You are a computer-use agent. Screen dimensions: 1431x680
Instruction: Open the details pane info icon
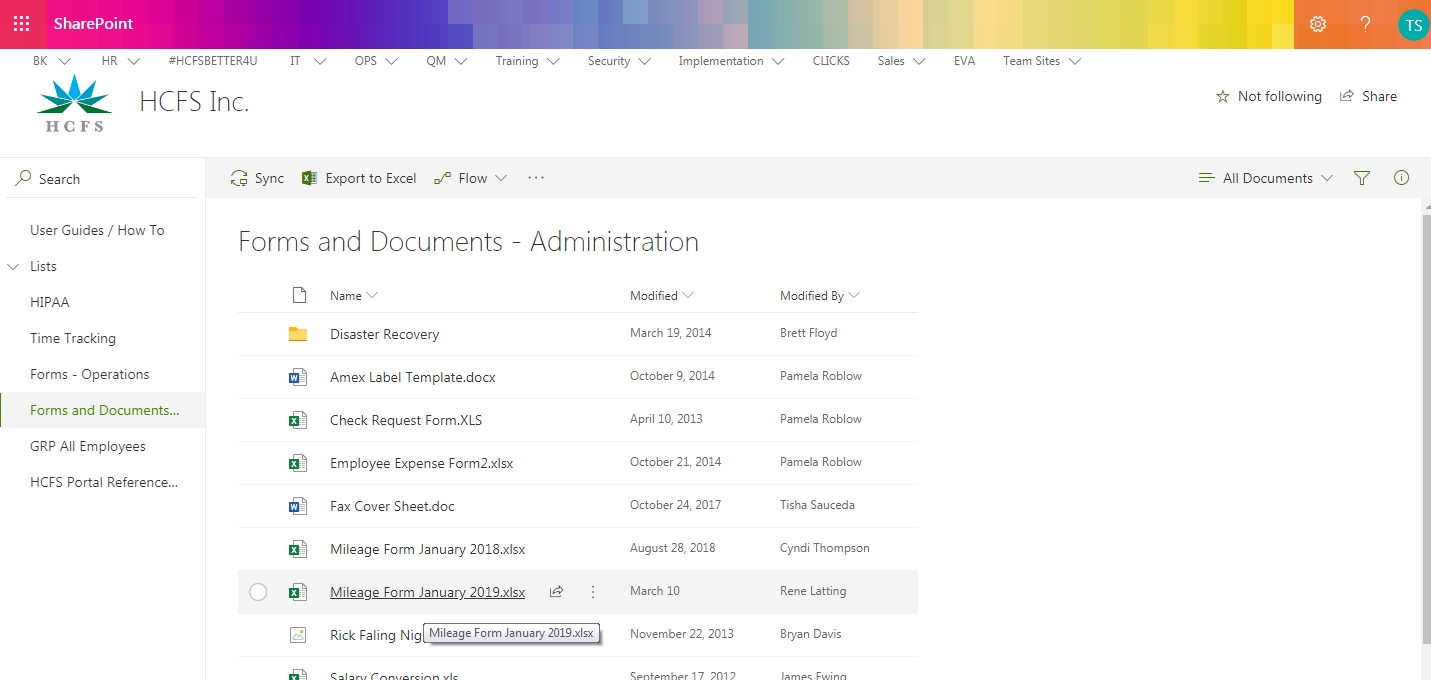1401,178
